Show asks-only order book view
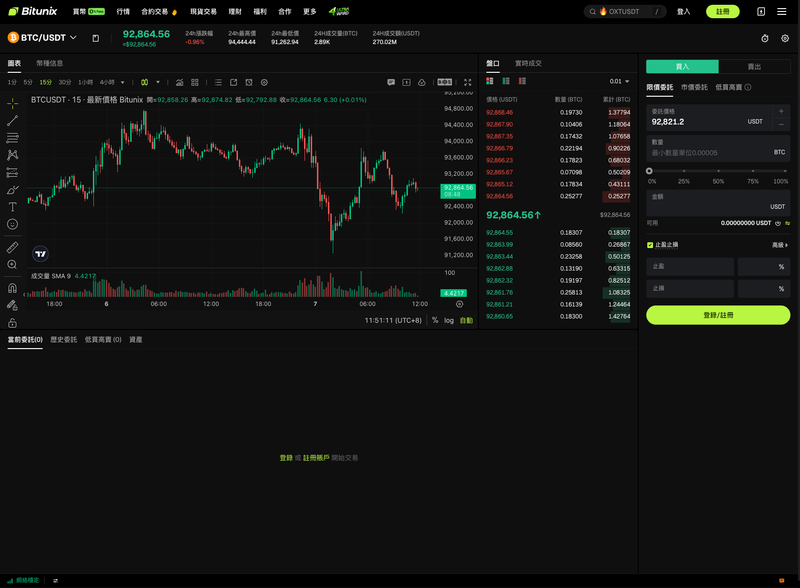The width and height of the screenshot is (800, 588). [522, 81]
